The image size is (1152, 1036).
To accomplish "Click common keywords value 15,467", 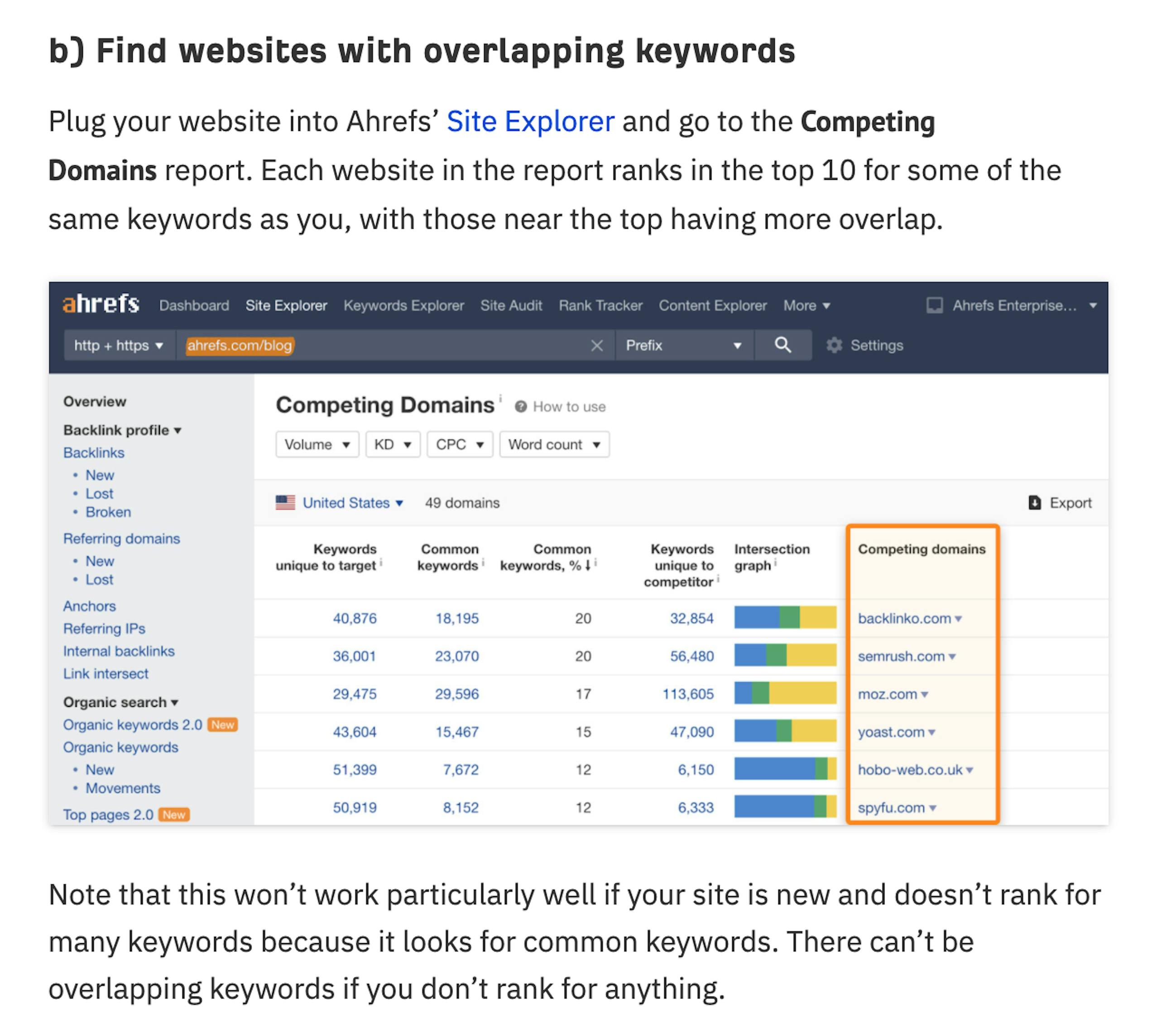I will (457, 732).
